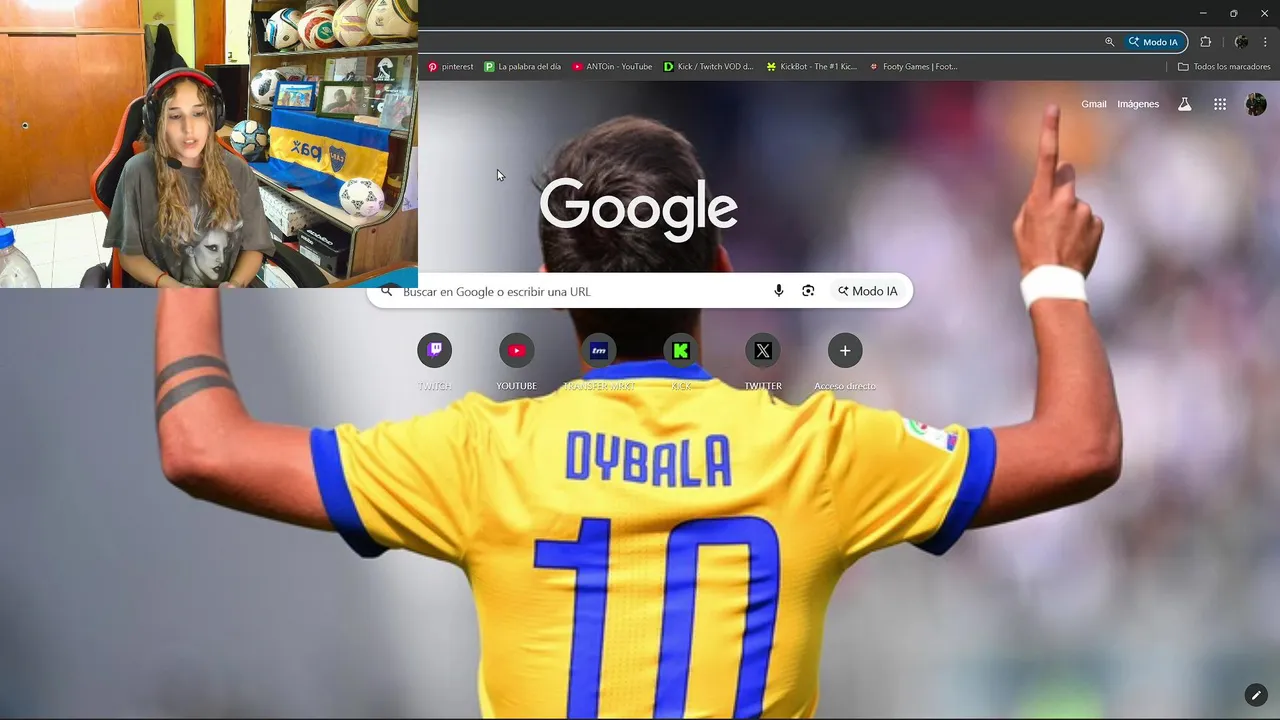Open KickBot bookmark
The image size is (1280, 720).
(x=811, y=67)
